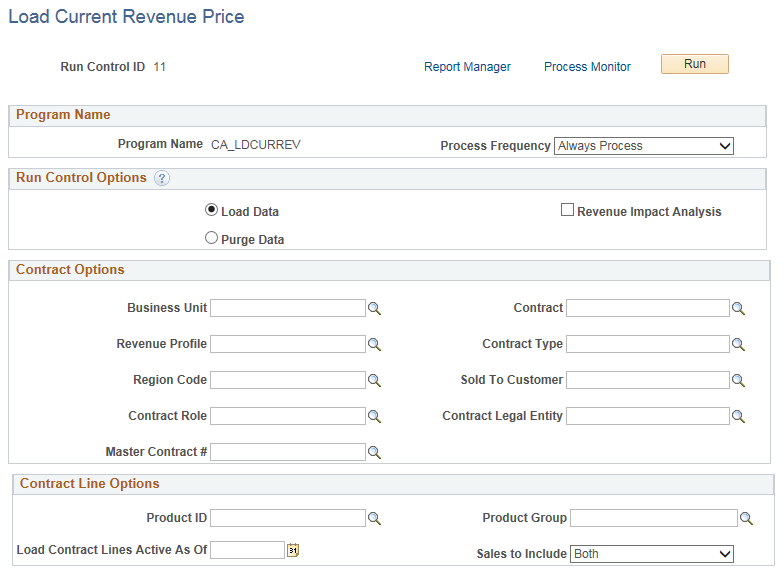This screenshot has height=571, width=784.
Task: Open calendar for Load Contract Lines Active As Of
Action: [x=293, y=550]
